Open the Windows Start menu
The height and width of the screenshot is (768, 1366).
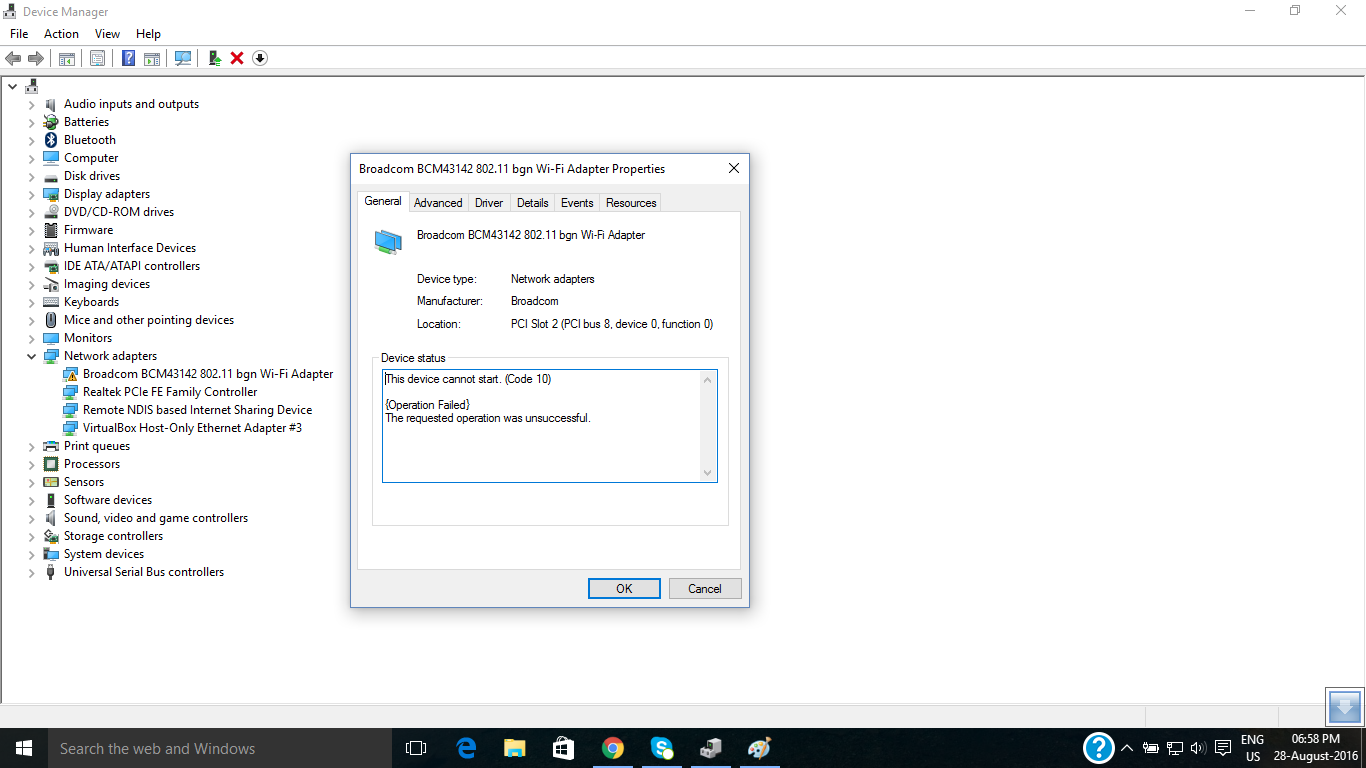pos(24,748)
